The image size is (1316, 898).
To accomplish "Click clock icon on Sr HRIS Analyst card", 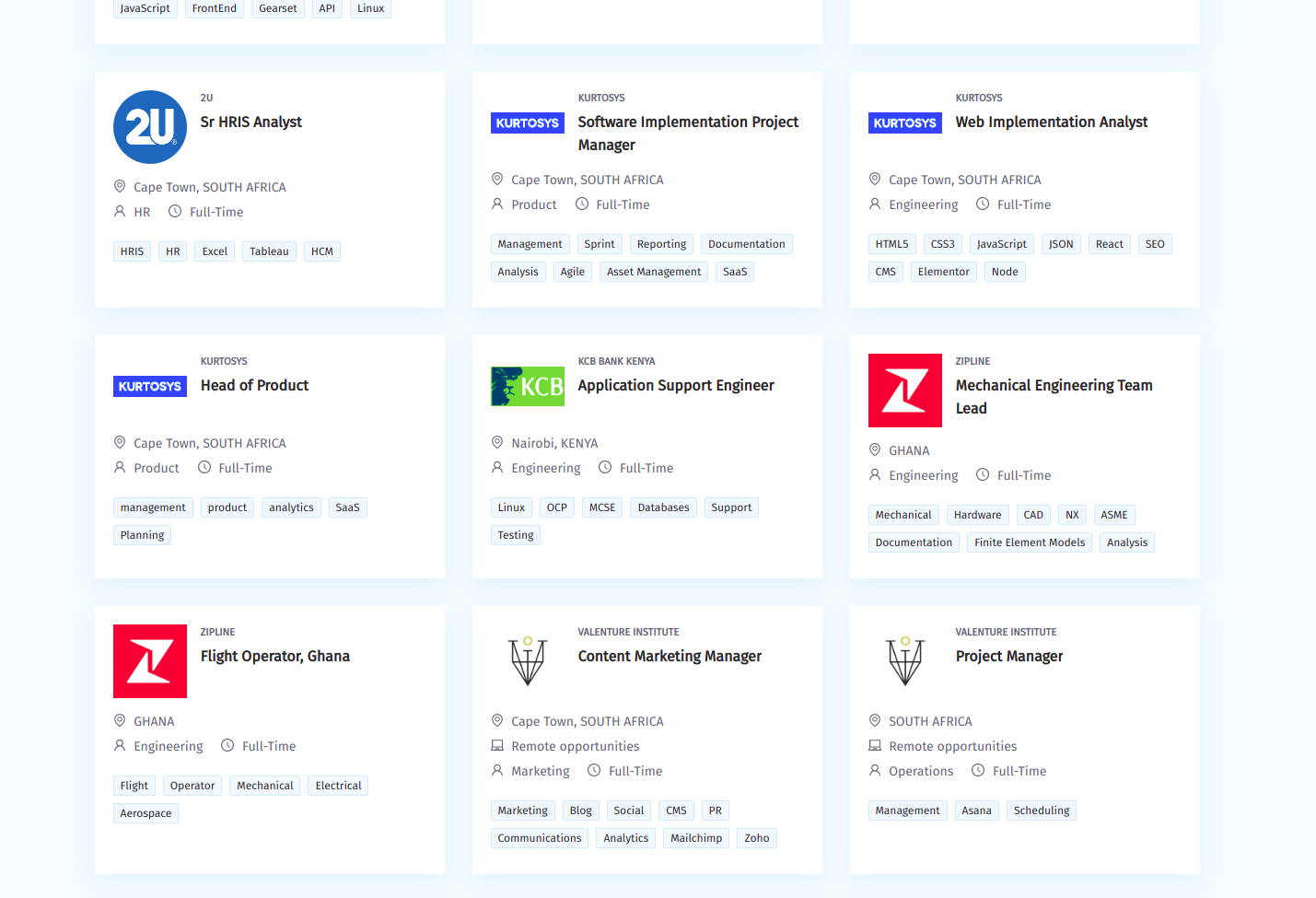I will tap(175, 211).
